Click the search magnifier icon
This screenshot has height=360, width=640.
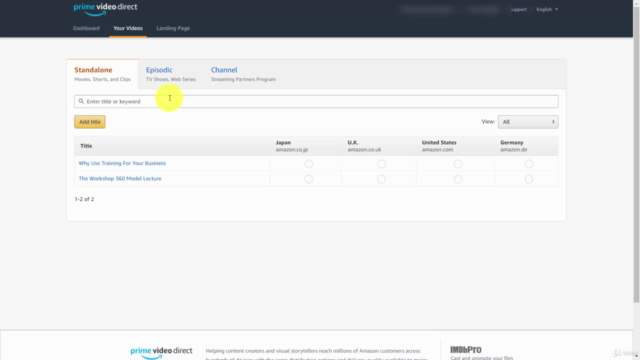pyautogui.click(x=81, y=101)
